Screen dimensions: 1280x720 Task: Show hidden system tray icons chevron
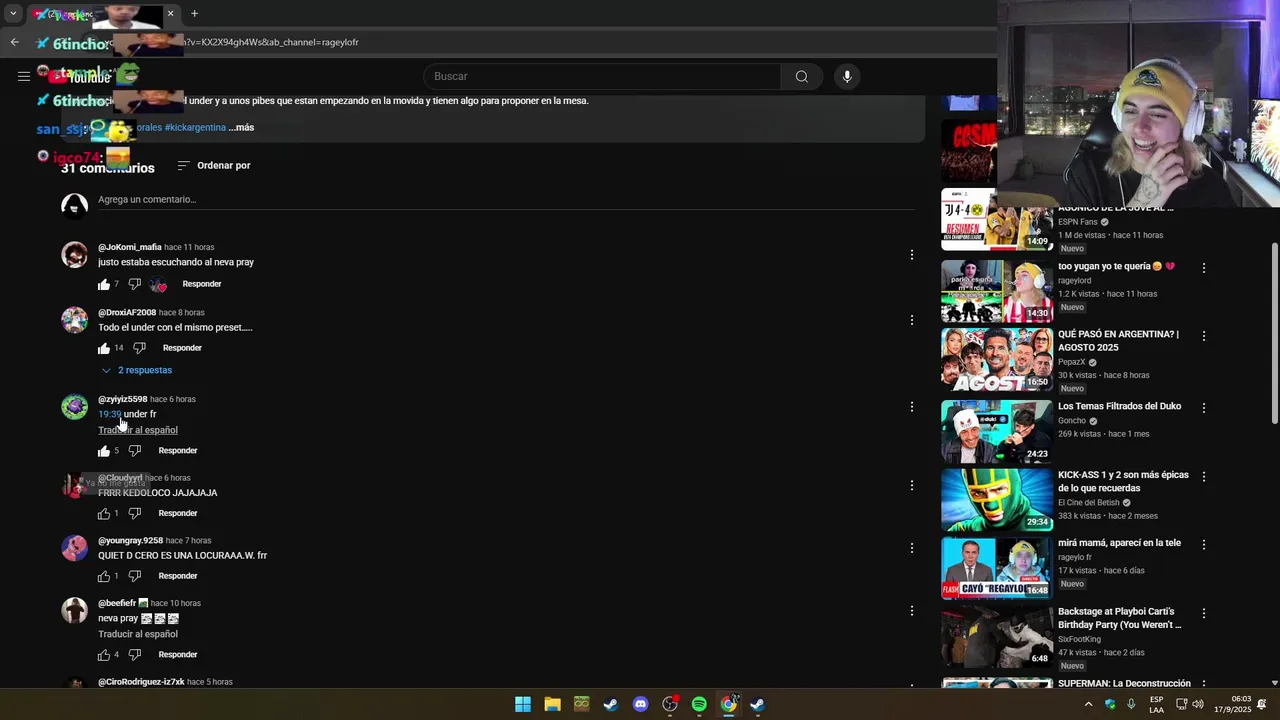pyautogui.click(x=1088, y=704)
